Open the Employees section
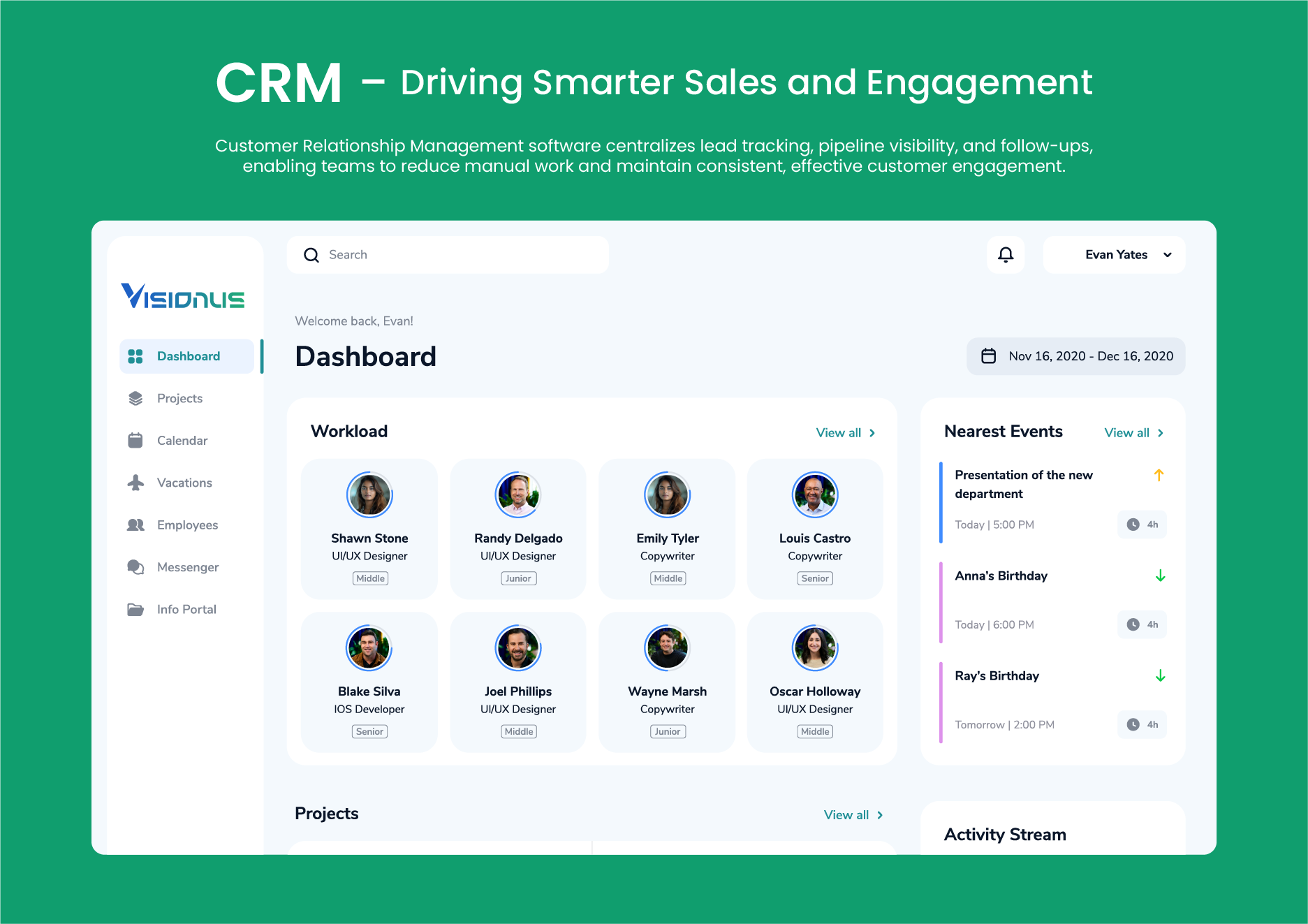Screen dimensions: 1308x924 187,525
